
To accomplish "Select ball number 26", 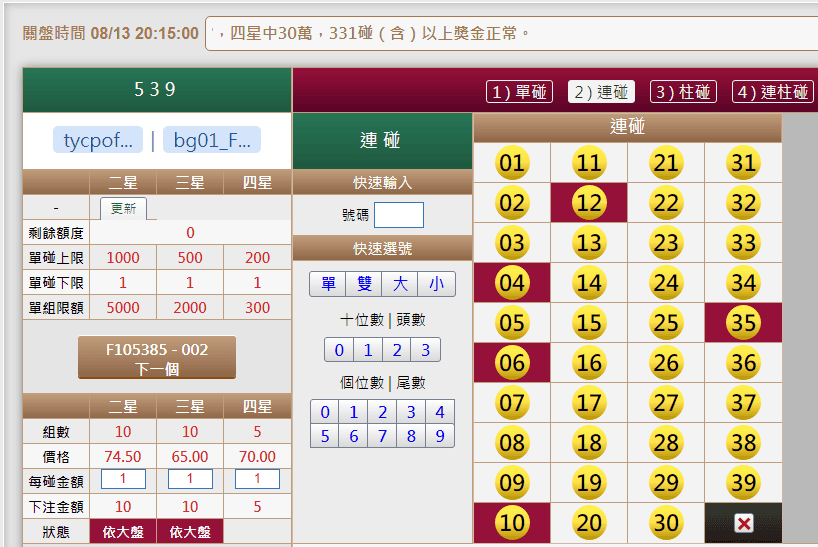I will click(666, 363).
